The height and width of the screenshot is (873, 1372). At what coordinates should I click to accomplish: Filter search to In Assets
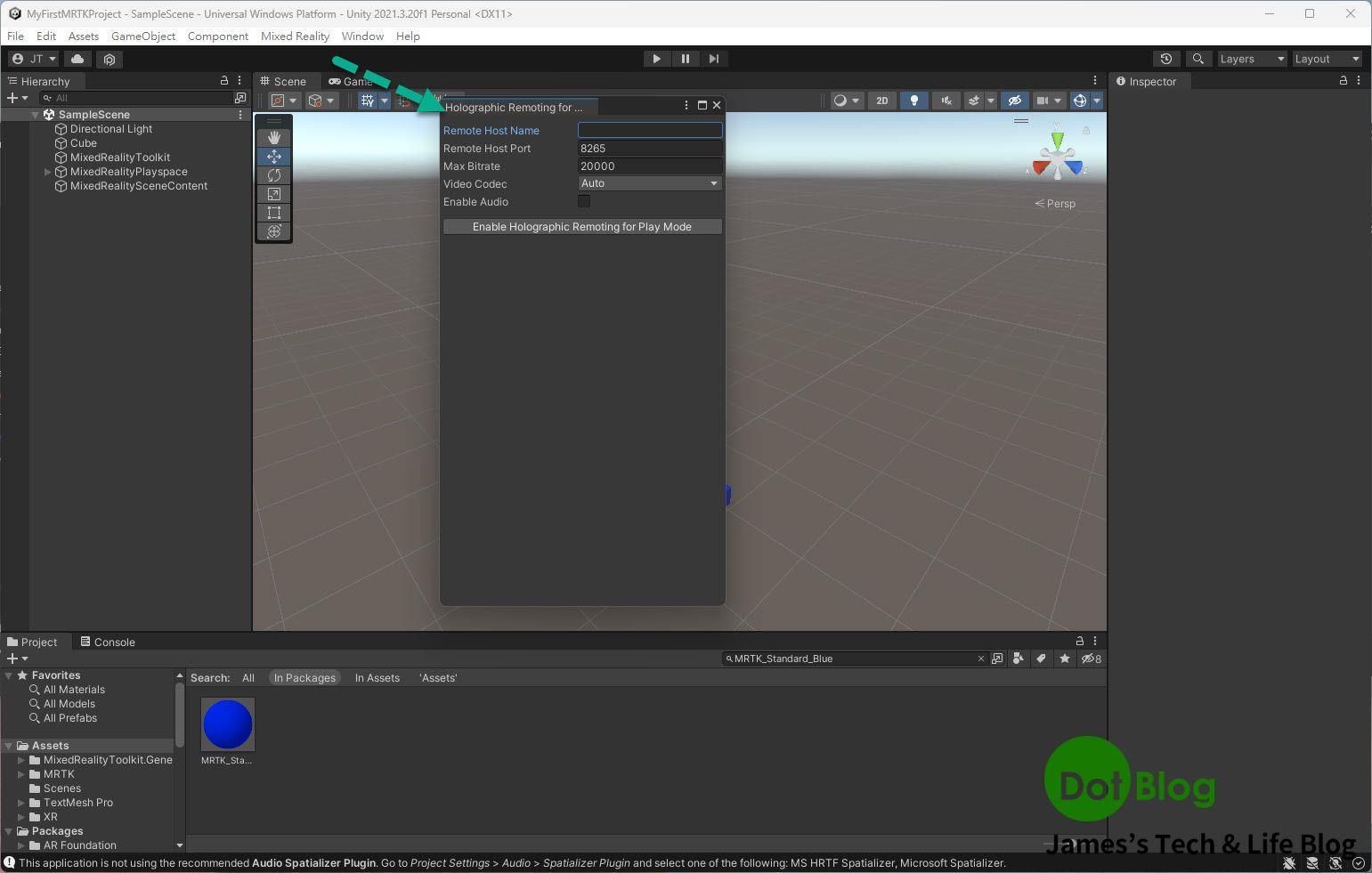[x=378, y=678]
